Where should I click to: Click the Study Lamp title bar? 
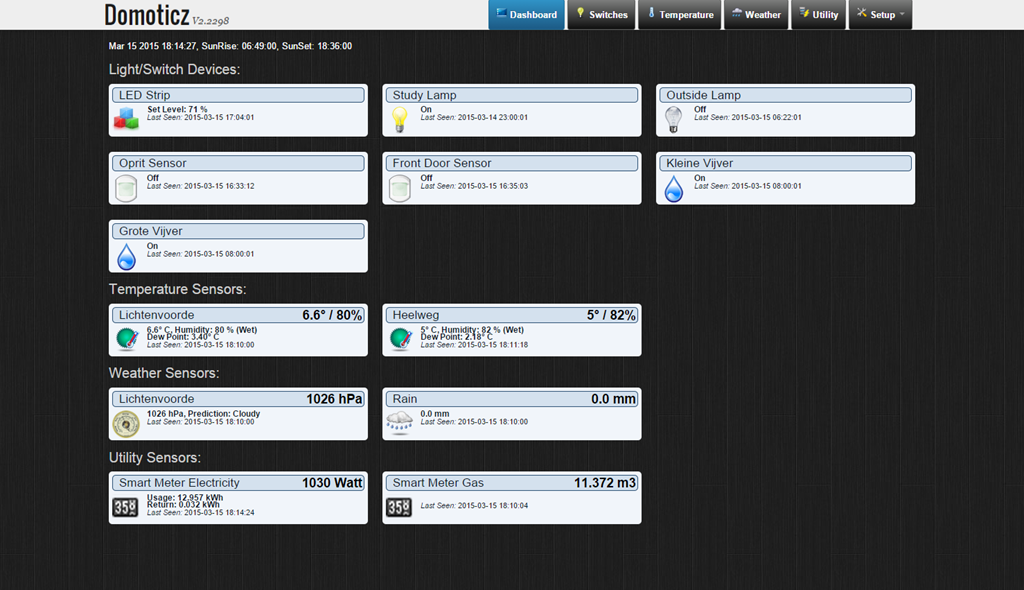click(512, 95)
